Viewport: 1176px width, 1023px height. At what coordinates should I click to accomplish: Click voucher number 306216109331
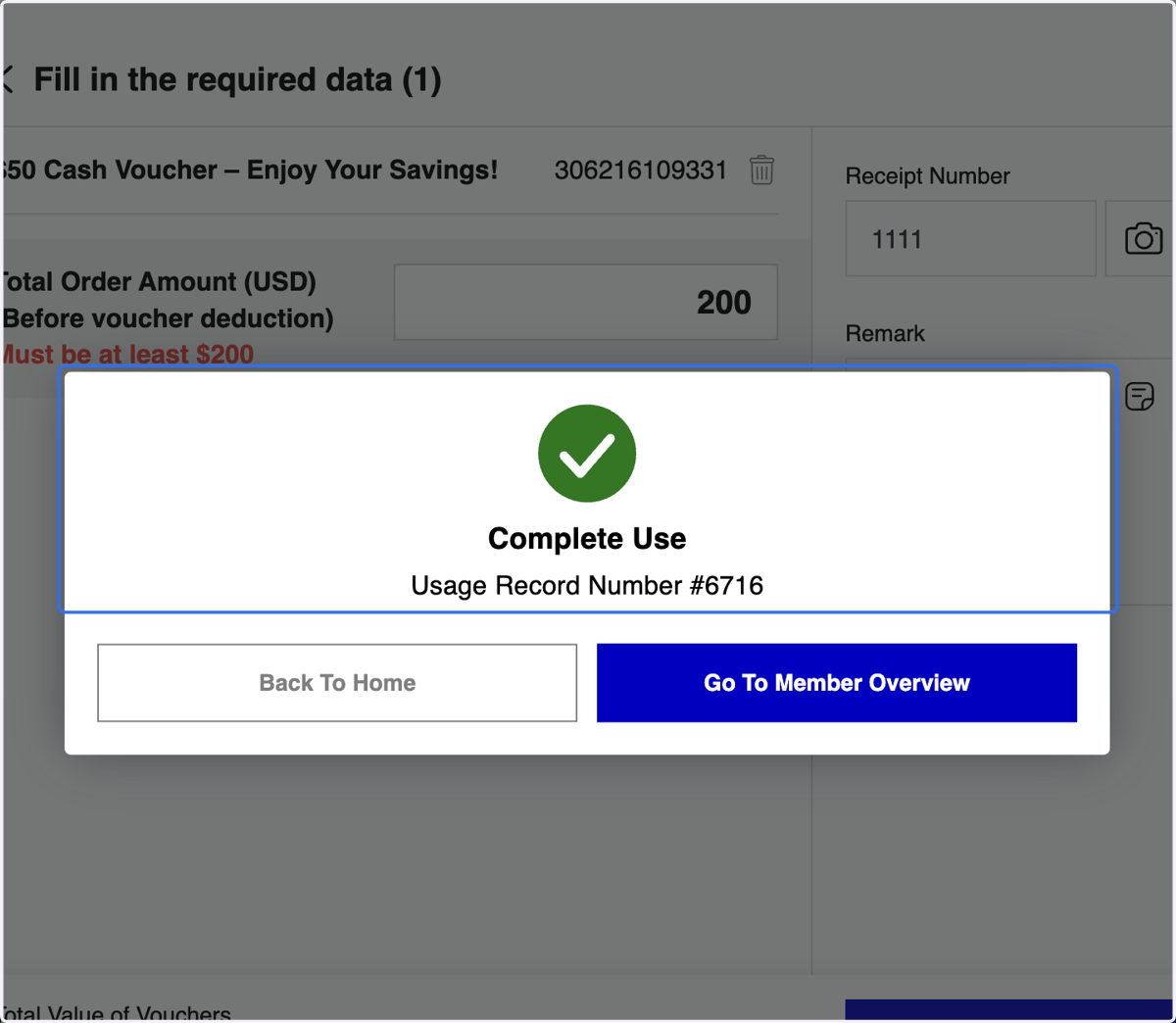(641, 170)
